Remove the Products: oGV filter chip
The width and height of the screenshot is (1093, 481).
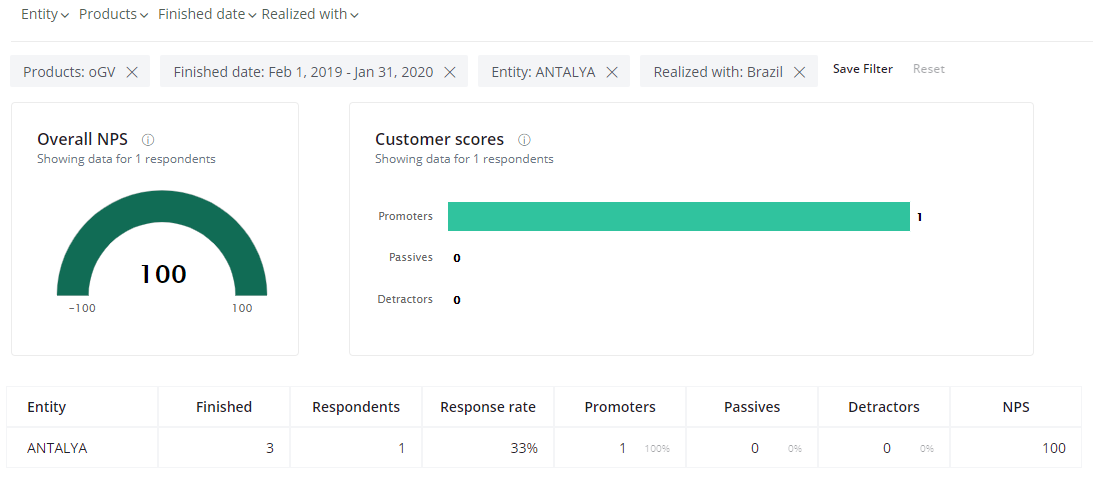pos(132,72)
